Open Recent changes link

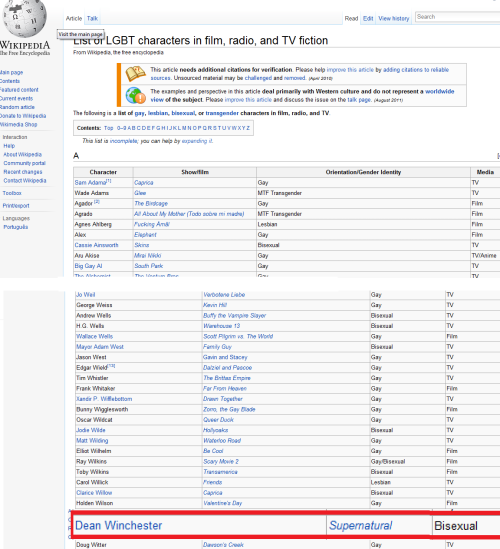pyautogui.click(x=23, y=172)
